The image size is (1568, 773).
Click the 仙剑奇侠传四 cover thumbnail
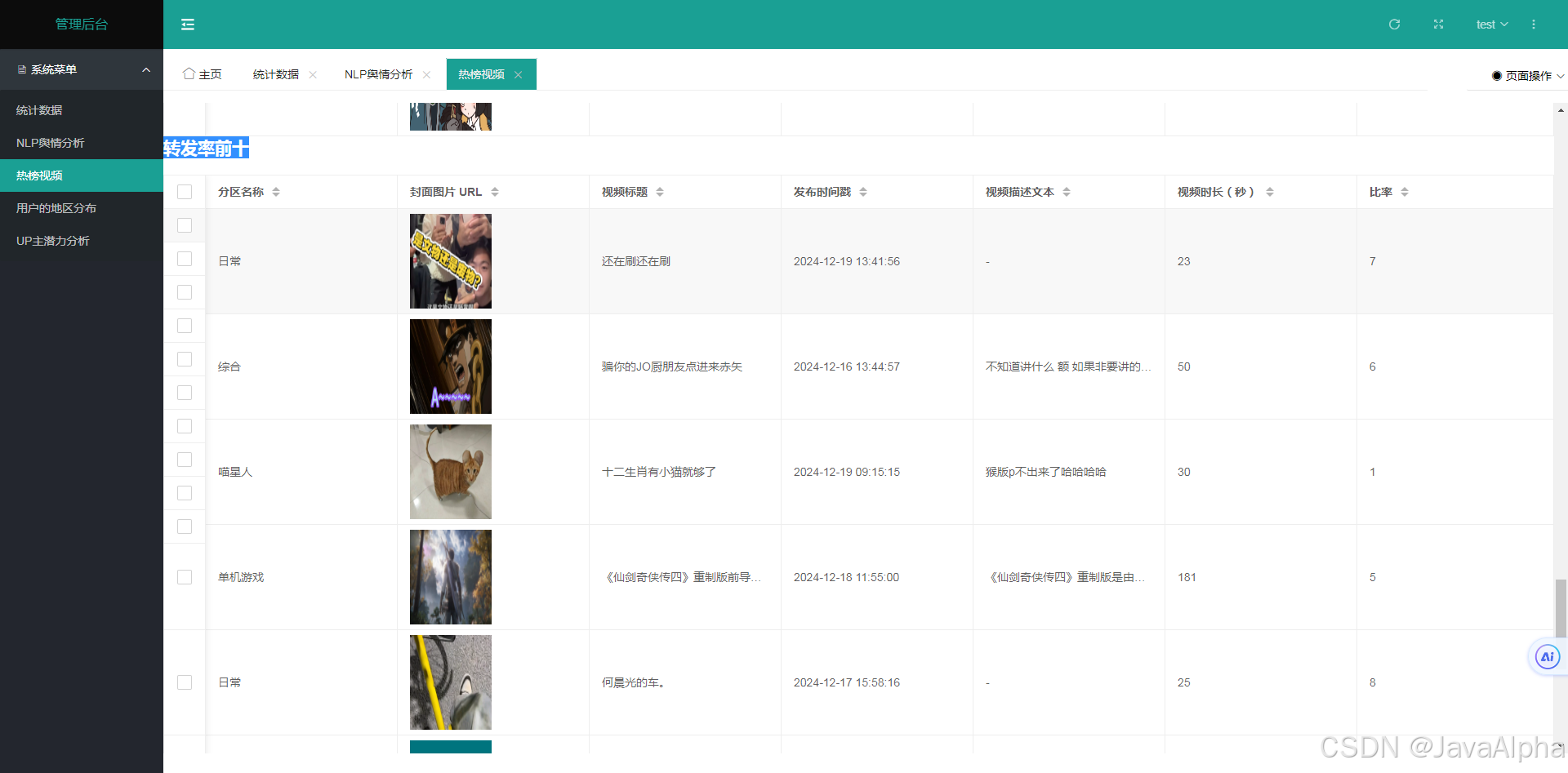[451, 577]
